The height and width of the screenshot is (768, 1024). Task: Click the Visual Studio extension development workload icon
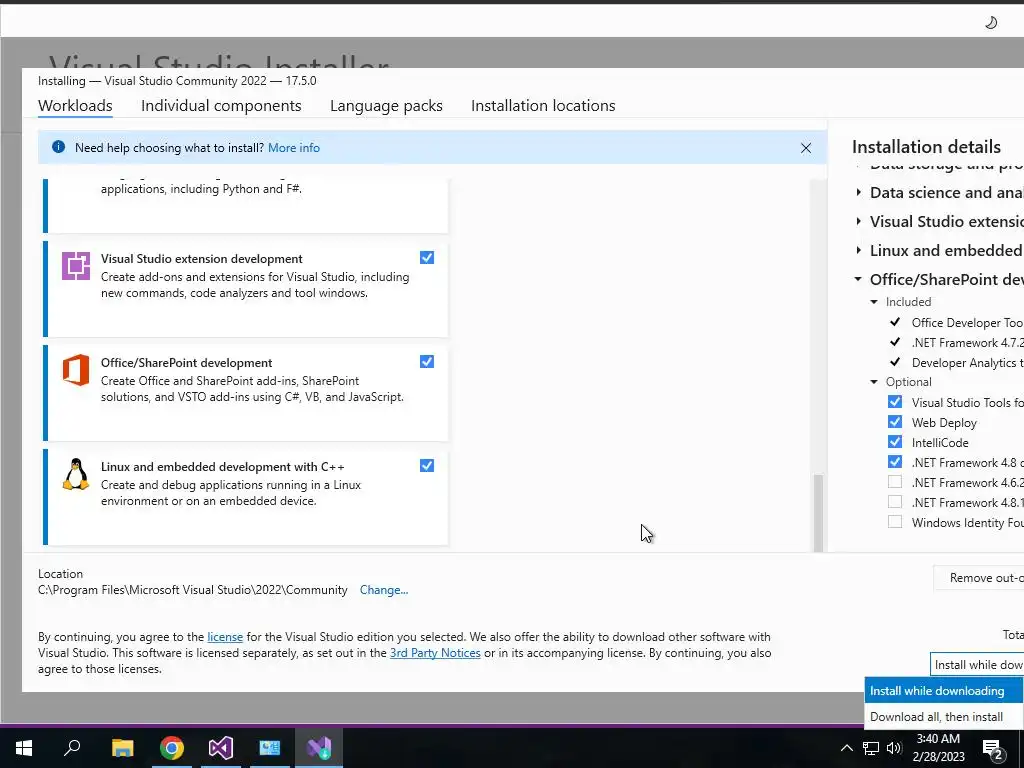(x=76, y=266)
